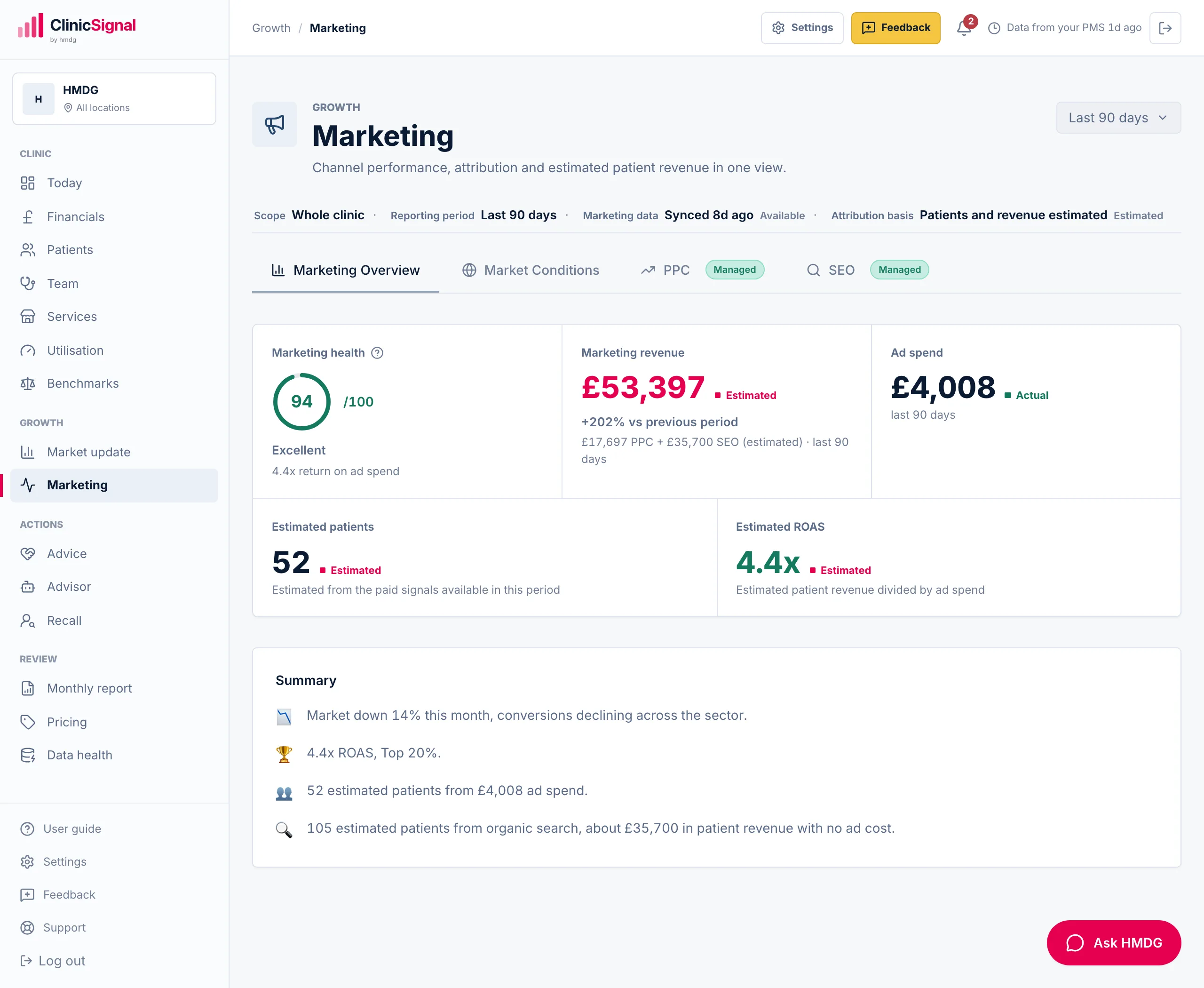This screenshot has height=988, width=1204.
Task: Click the Ask HMDG chat button
Action: coord(1114,943)
